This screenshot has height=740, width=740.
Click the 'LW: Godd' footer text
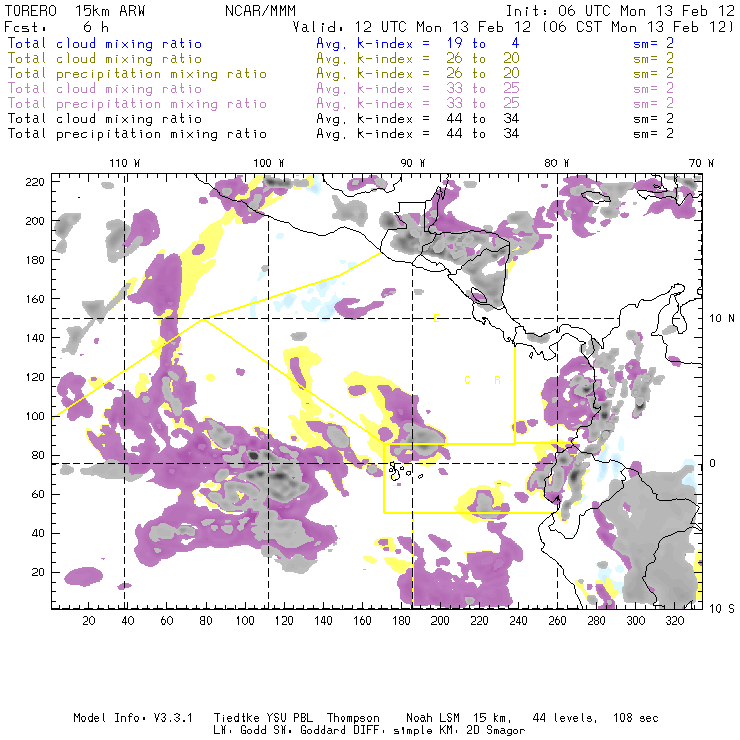[240, 731]
